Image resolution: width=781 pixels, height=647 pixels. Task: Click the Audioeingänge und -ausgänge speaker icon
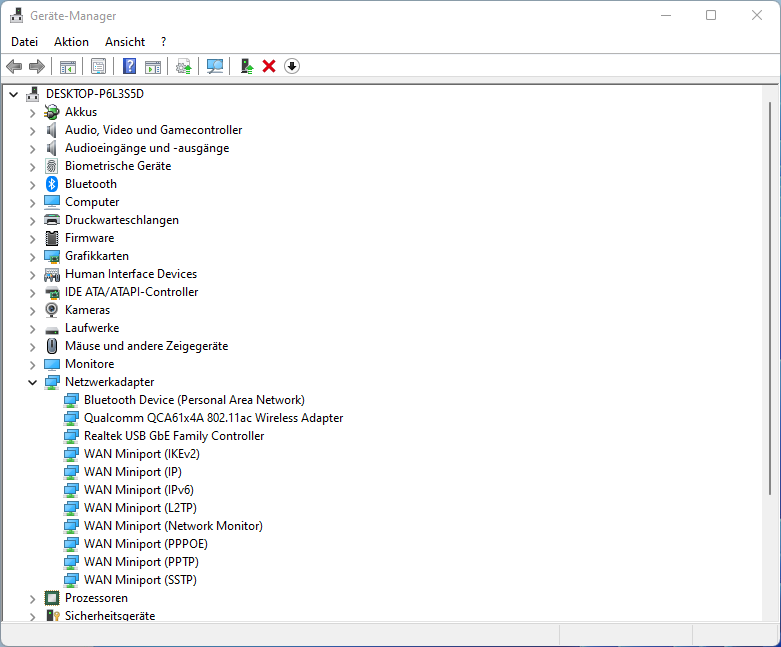(52, 148)
